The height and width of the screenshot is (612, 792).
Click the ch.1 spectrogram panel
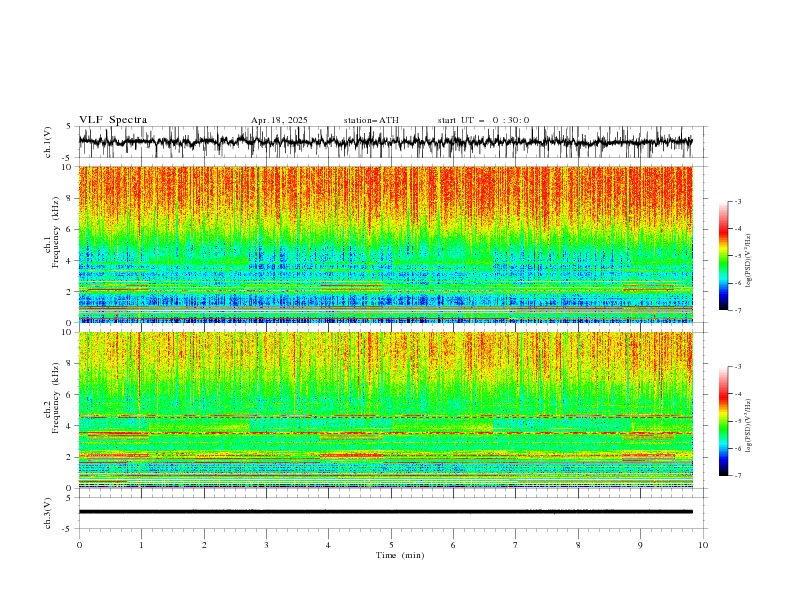385,244
